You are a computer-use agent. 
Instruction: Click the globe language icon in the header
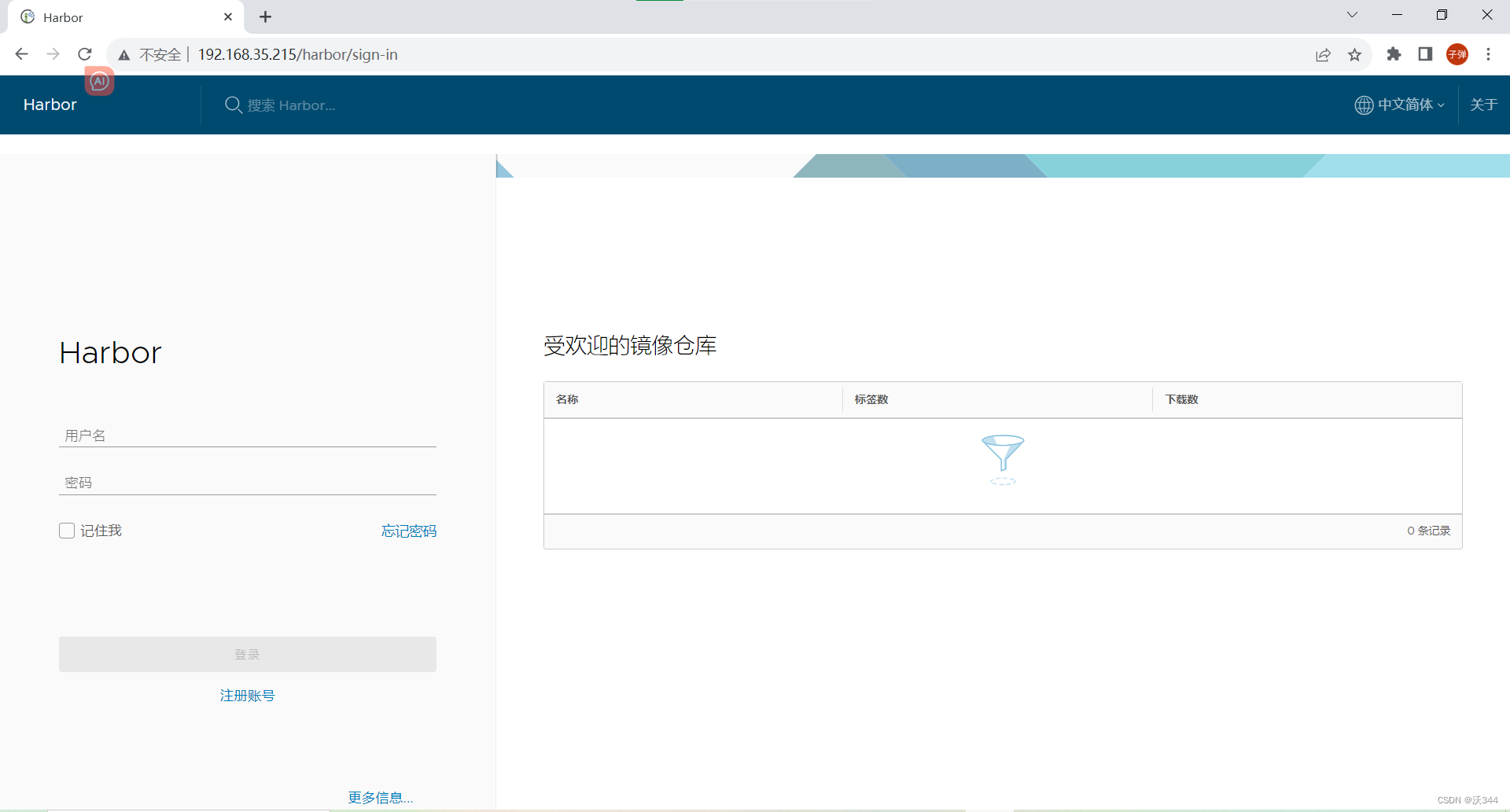click(x=1364, y=105)
